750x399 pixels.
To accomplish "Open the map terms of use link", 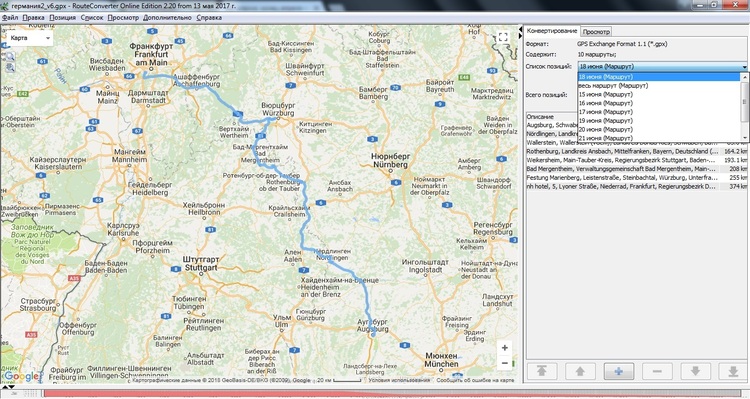I will point(399,380).
